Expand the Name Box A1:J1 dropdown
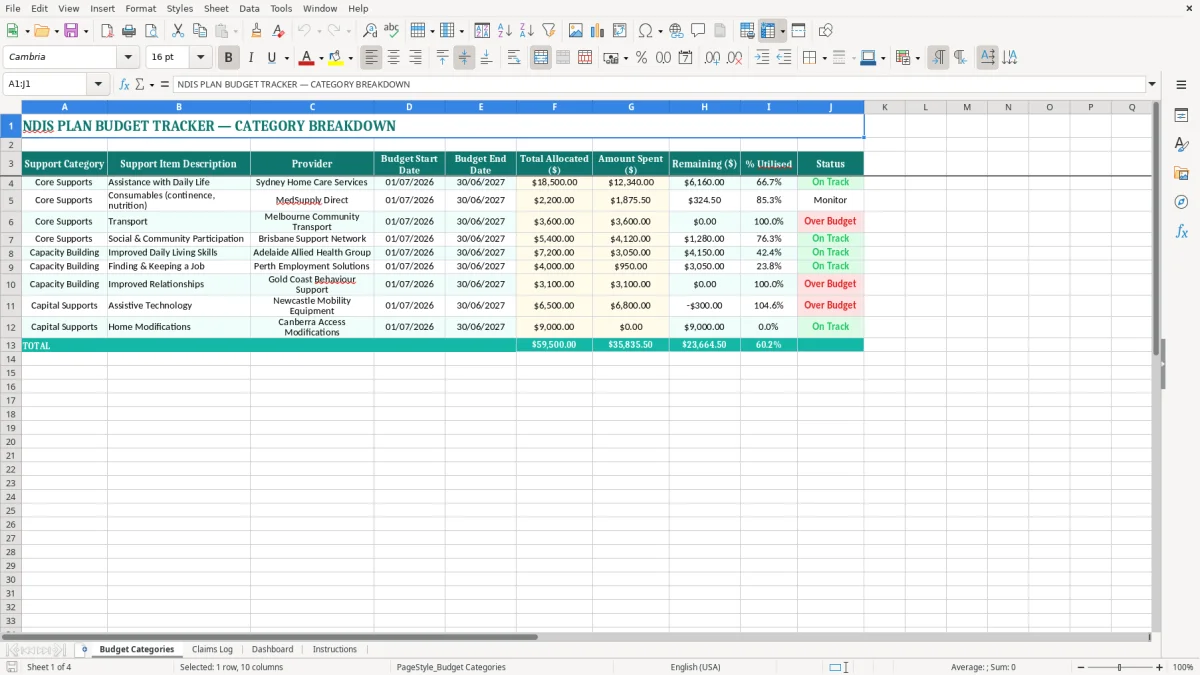This screenshot has height=675, width=1200. click(x=98, y=85)
